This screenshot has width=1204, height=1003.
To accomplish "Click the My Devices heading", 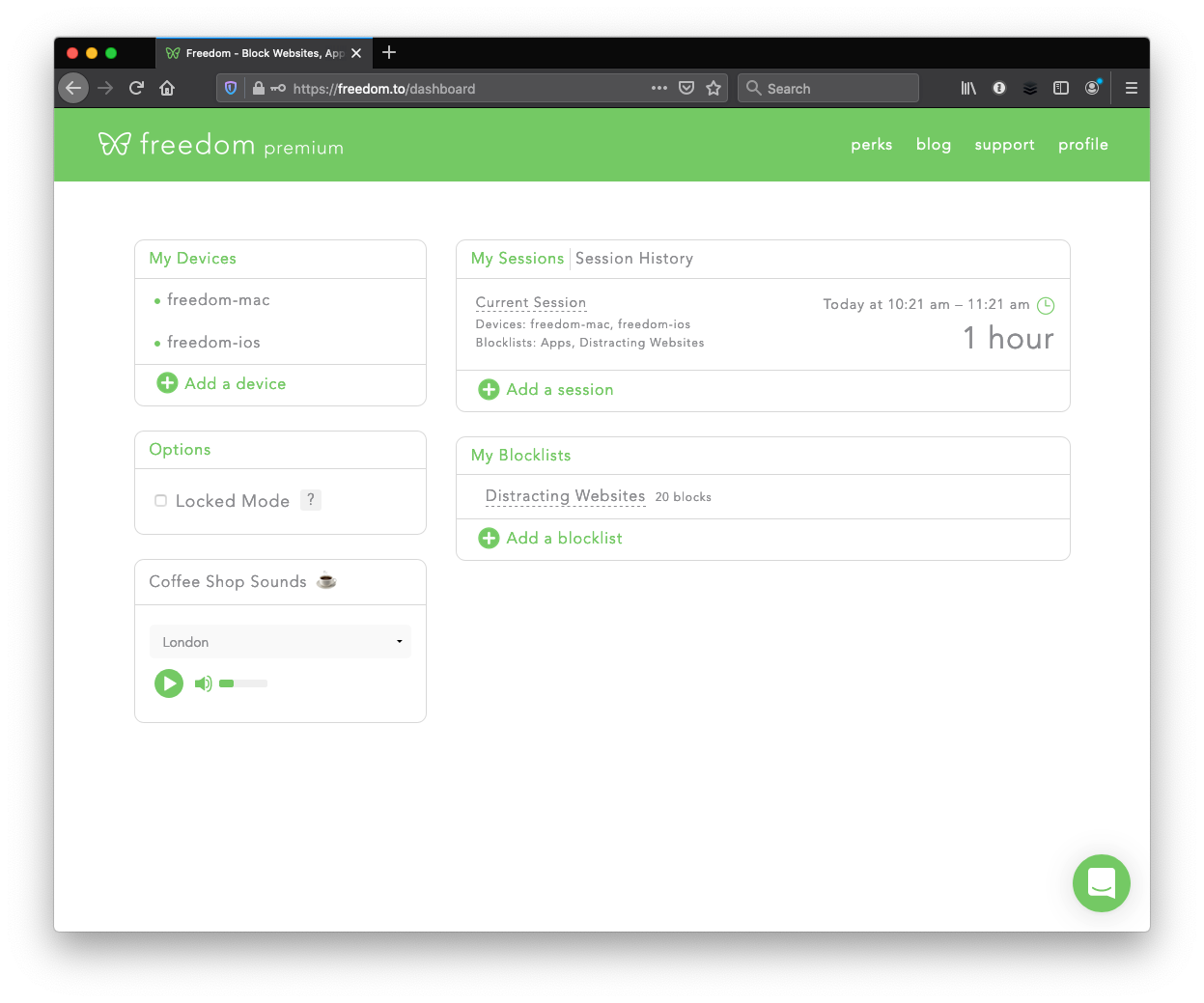I will pos(193,258).
